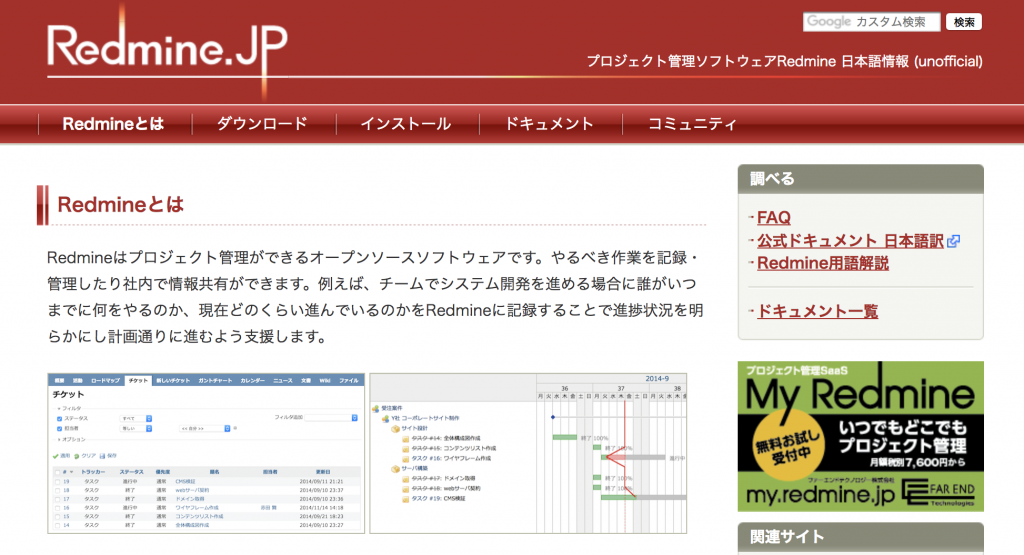Open the Gantt chart screenshot thumbnail
This screenshot has height=555, width=1024.
pos(528,453)
